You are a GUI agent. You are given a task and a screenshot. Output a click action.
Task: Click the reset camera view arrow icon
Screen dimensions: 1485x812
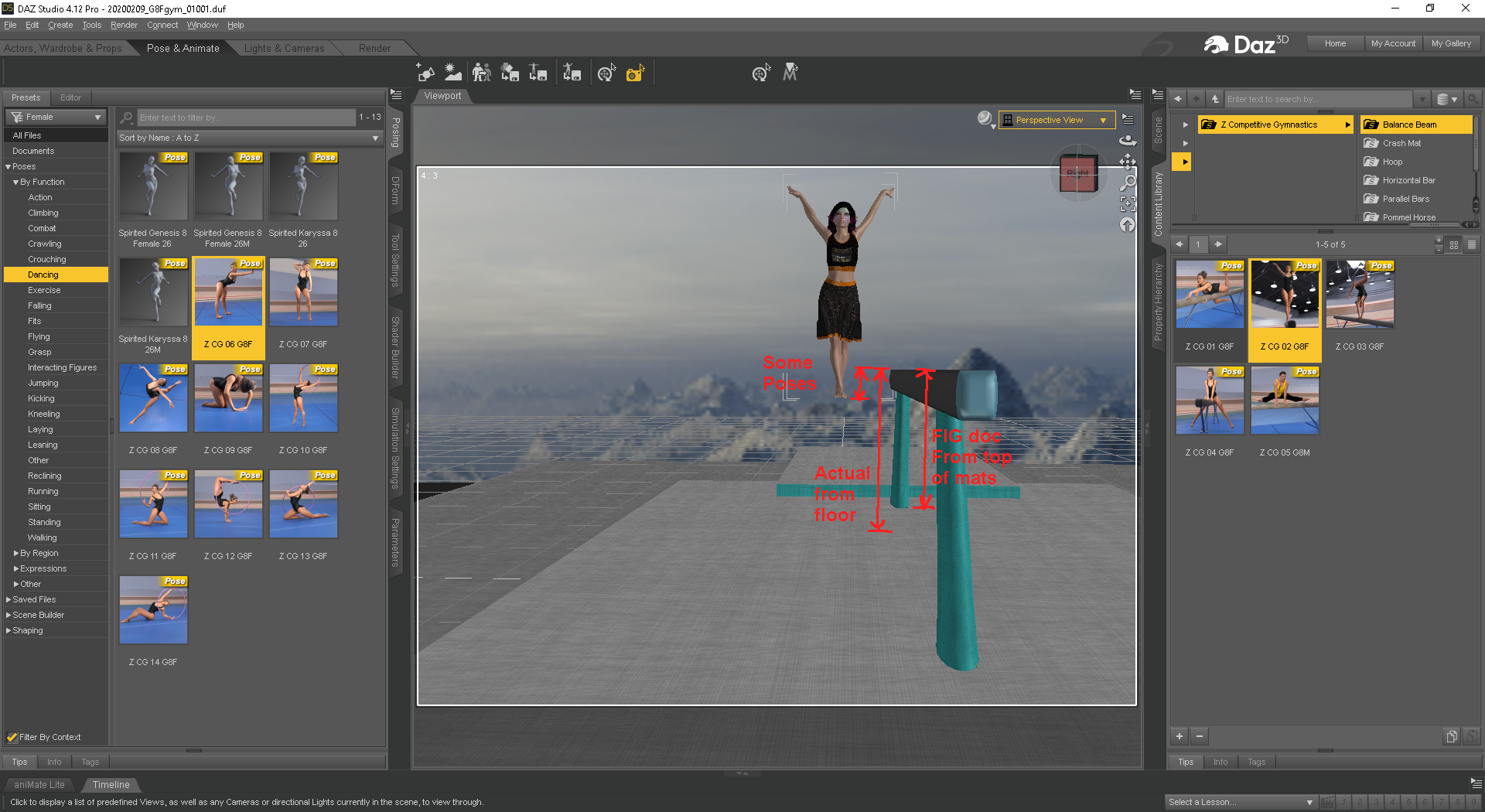click(x=1128, y=224)
